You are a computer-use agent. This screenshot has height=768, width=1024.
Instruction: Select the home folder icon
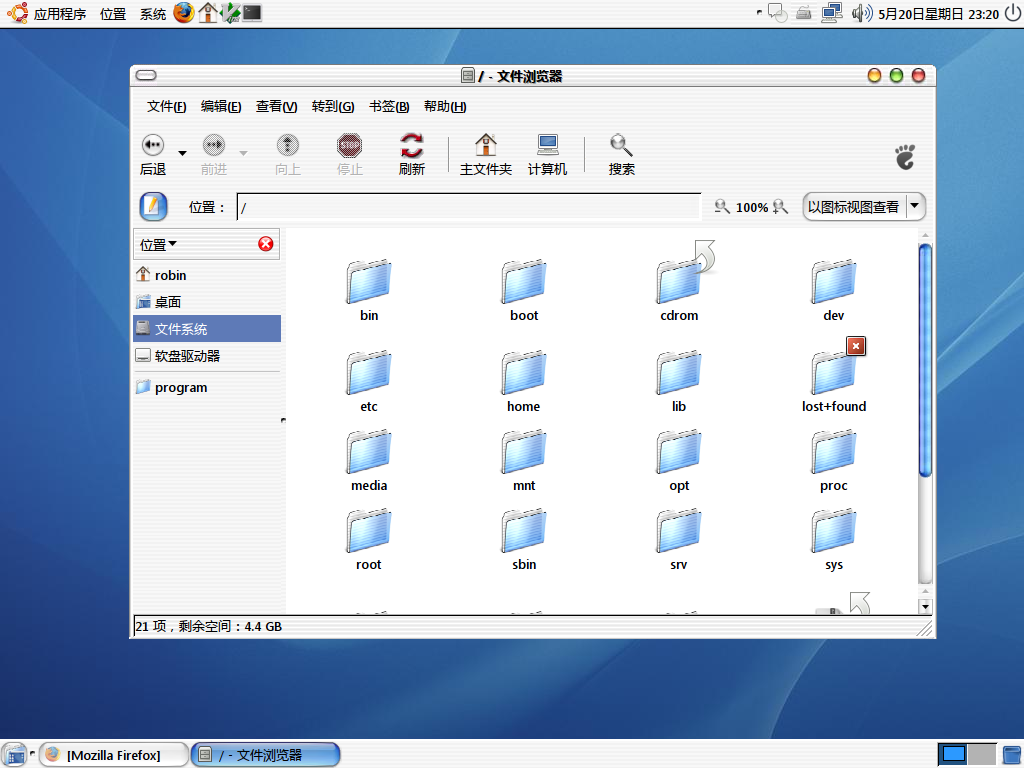(x=524, y=372)
